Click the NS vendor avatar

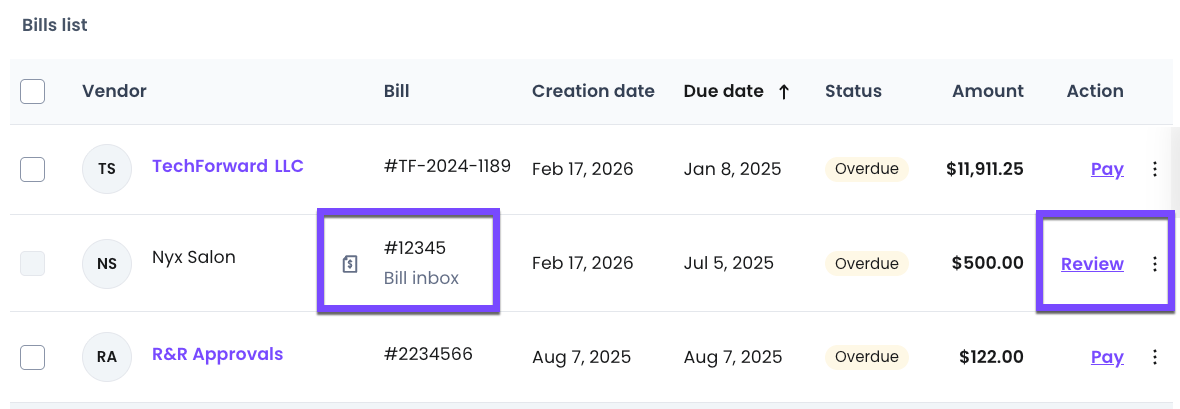(x=107, y=264)
